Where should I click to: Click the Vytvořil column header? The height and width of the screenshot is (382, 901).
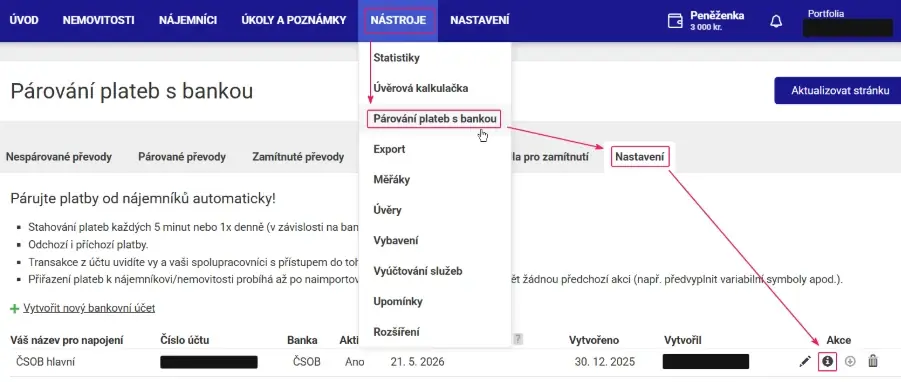click(x=683, y=340)
